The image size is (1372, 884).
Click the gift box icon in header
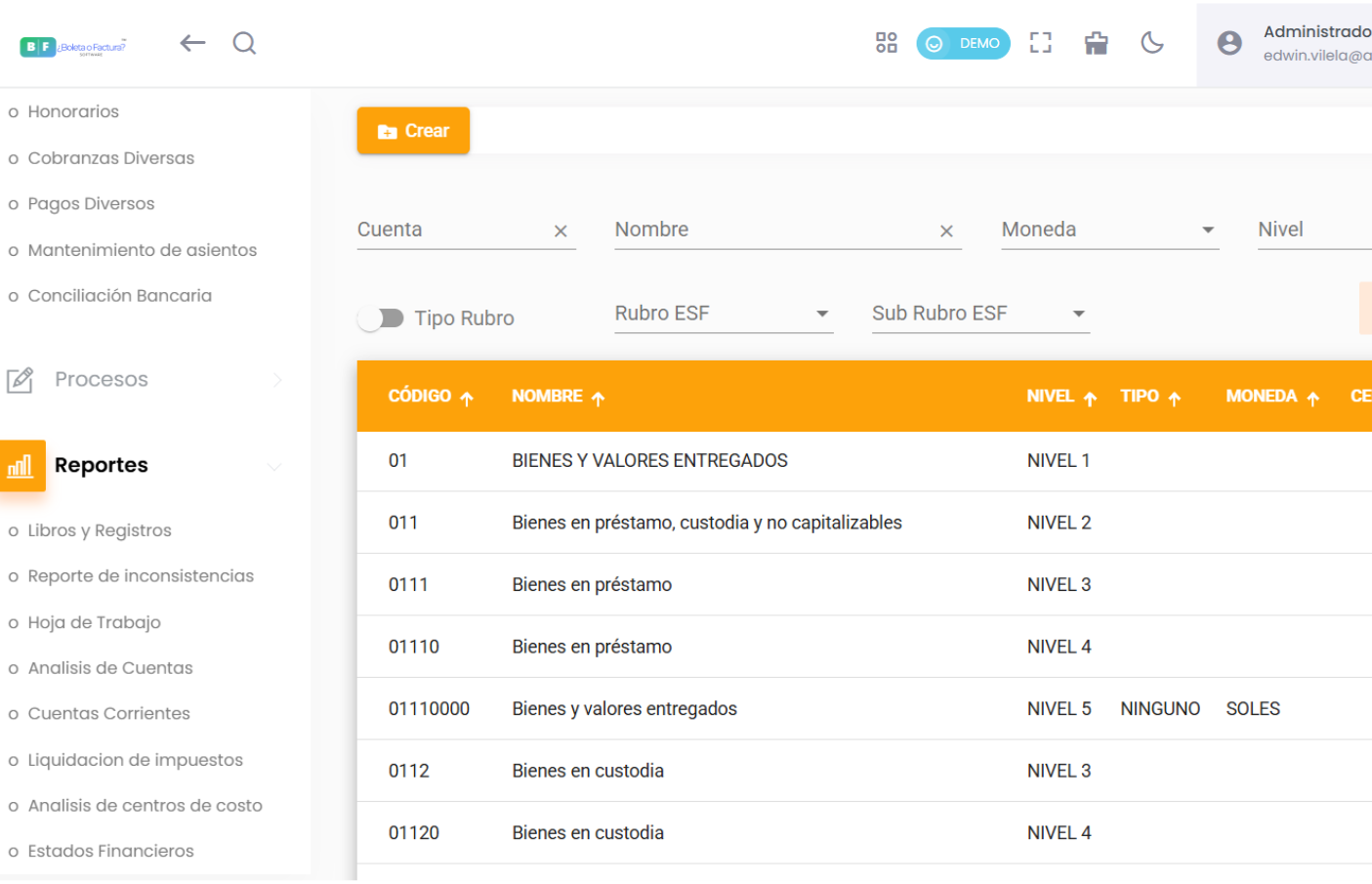[x=1096, y=43]
